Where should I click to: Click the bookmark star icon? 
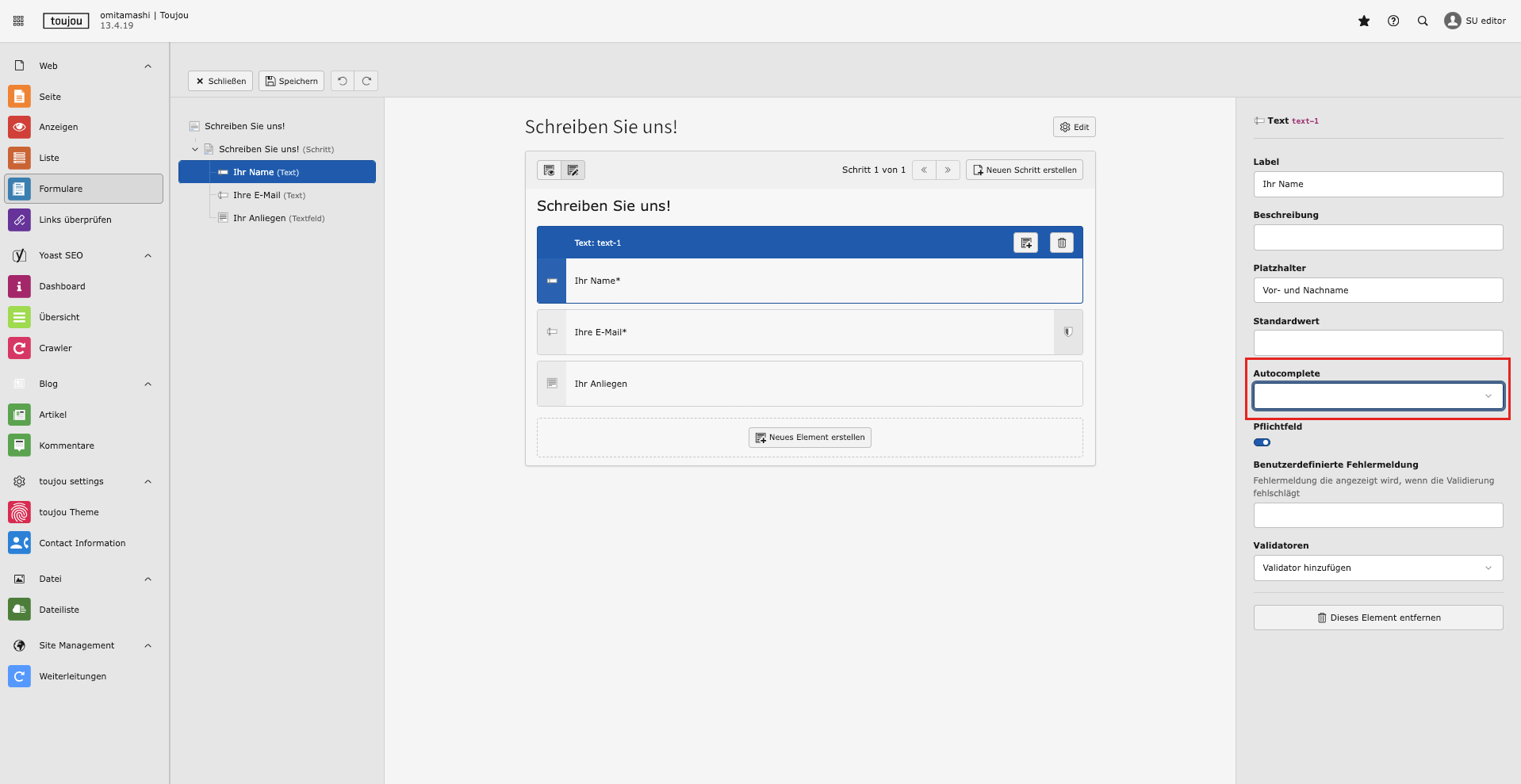pyautogui.click(x=1363, y=21)
